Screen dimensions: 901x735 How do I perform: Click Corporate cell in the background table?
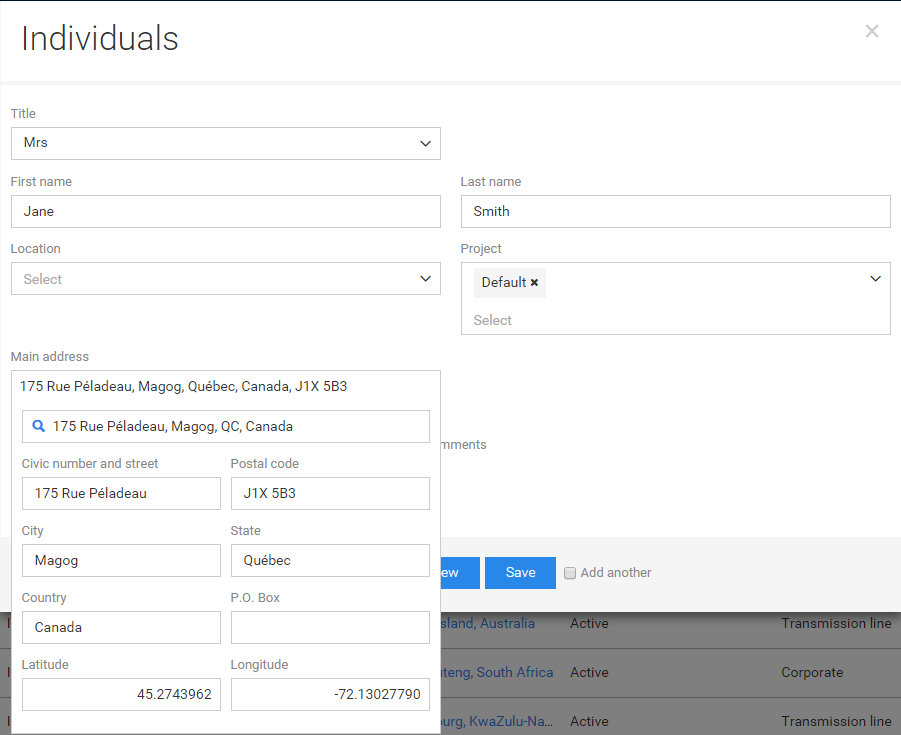click(812, 672)
